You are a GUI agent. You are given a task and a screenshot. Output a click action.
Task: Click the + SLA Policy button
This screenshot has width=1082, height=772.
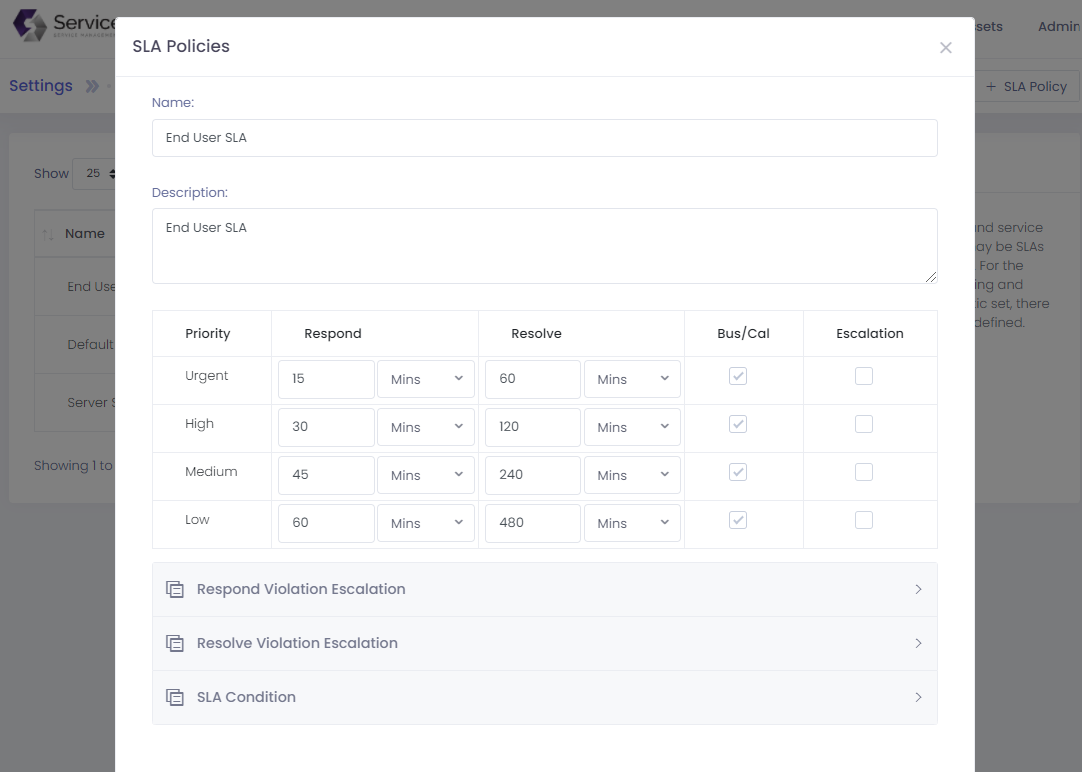point(1026,87)
